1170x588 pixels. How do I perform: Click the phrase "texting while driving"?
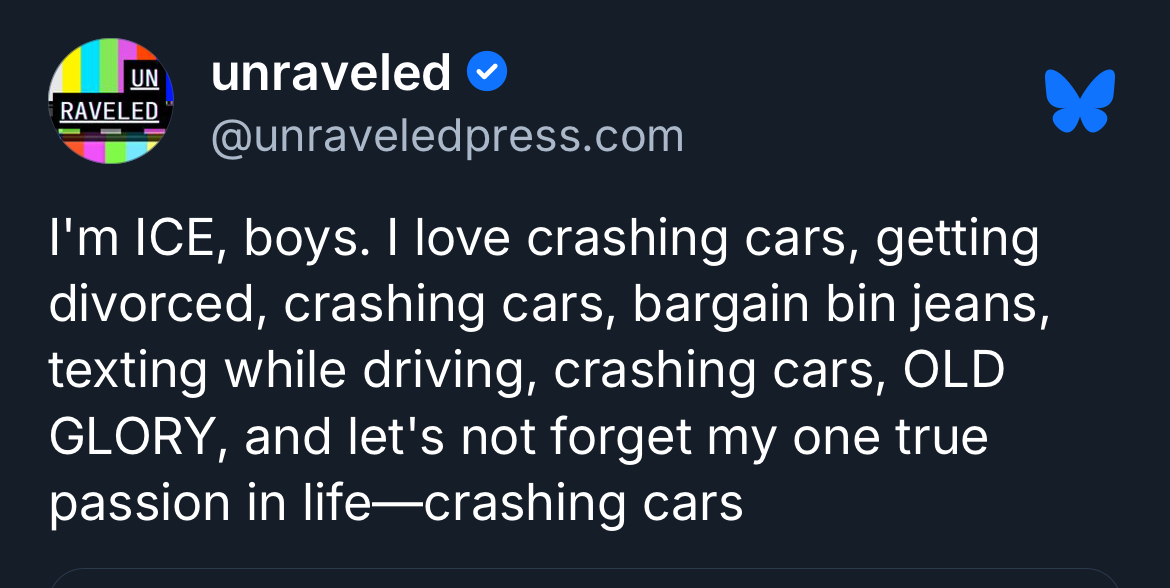289,371
